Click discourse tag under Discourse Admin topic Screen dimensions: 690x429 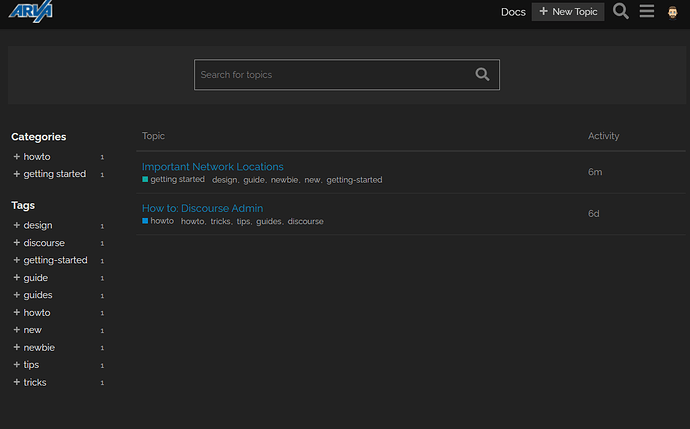tap(305, 221)
